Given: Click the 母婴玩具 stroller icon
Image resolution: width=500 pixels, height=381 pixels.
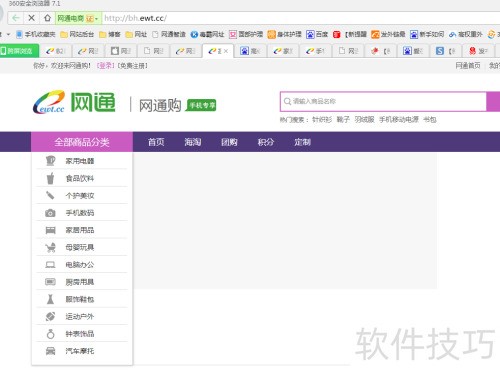Looking at the screenshot, I should 50,247.
